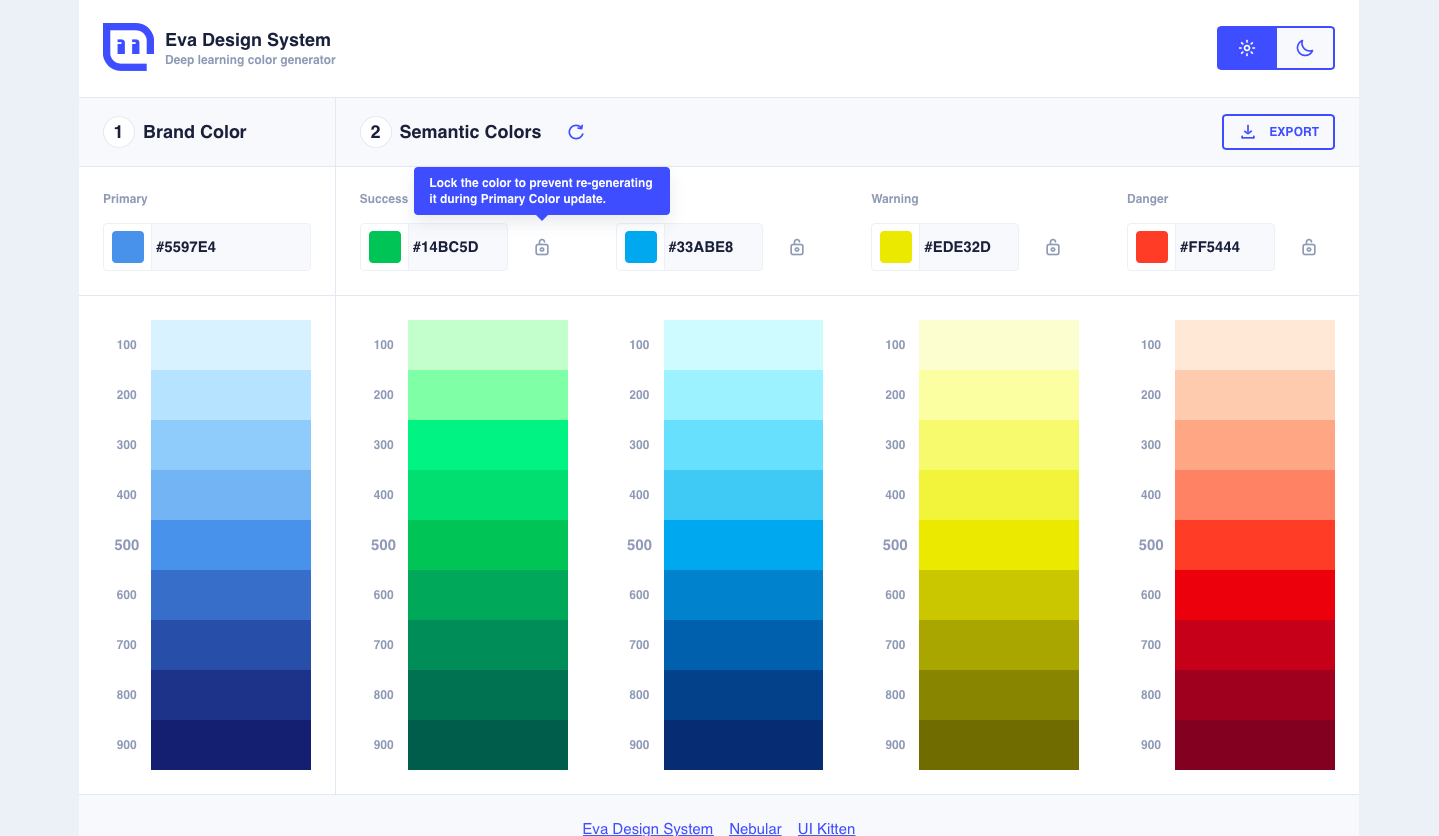Regenerate semantic colors with refresh icon
Image resolution: width=1439 pixels, height=836 pixels.
point(576,132)
